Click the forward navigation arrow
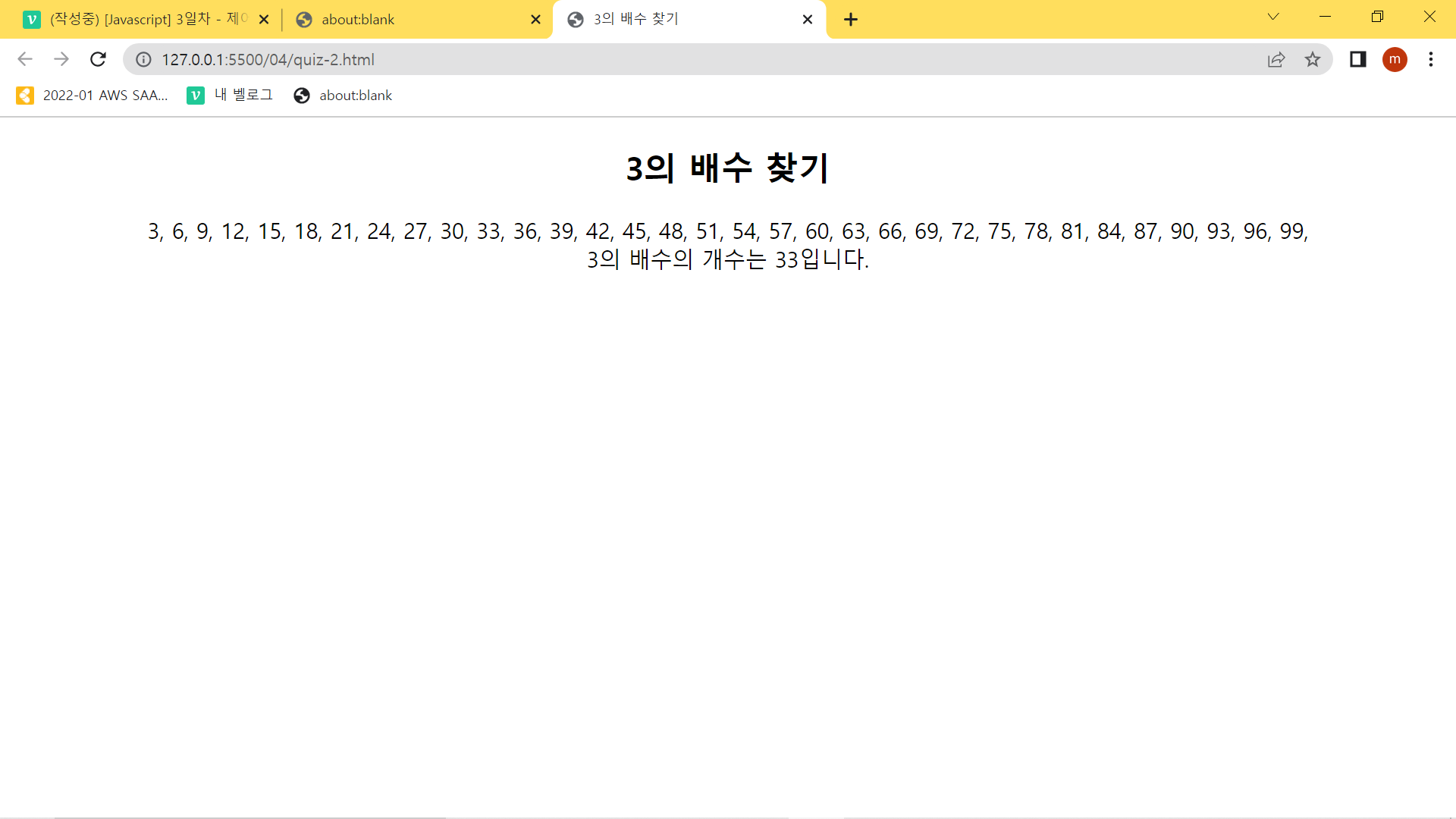The height and width of the screenshot is (819, 1456). pyautogui.click(x=61, y=59)
